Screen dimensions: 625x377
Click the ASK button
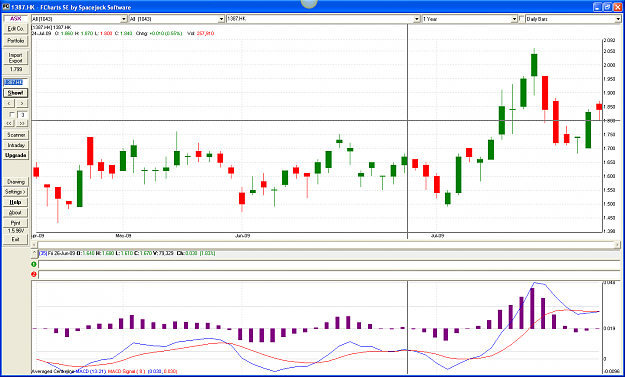[16, 18]
